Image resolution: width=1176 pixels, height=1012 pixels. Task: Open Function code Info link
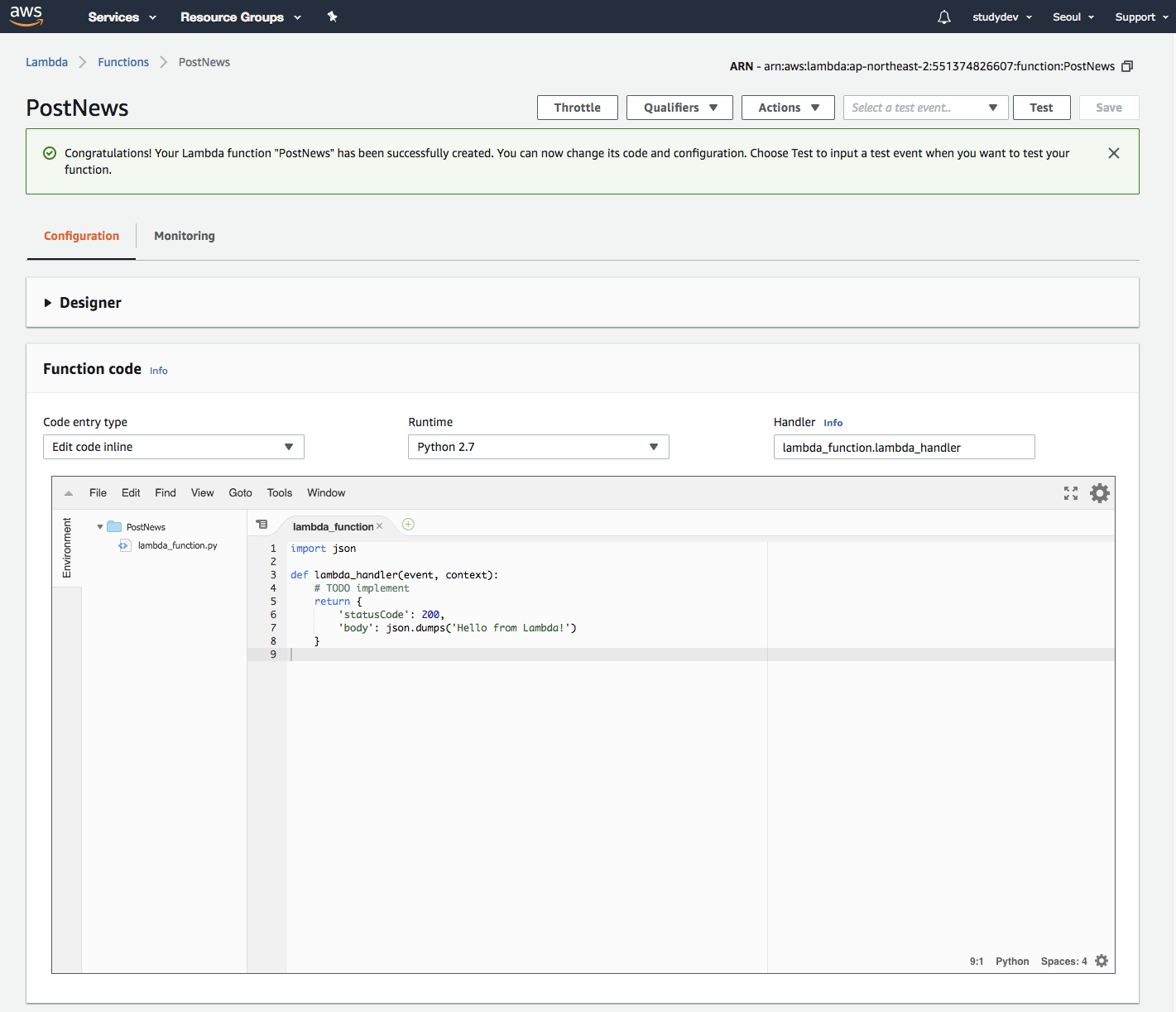point(159,371)
